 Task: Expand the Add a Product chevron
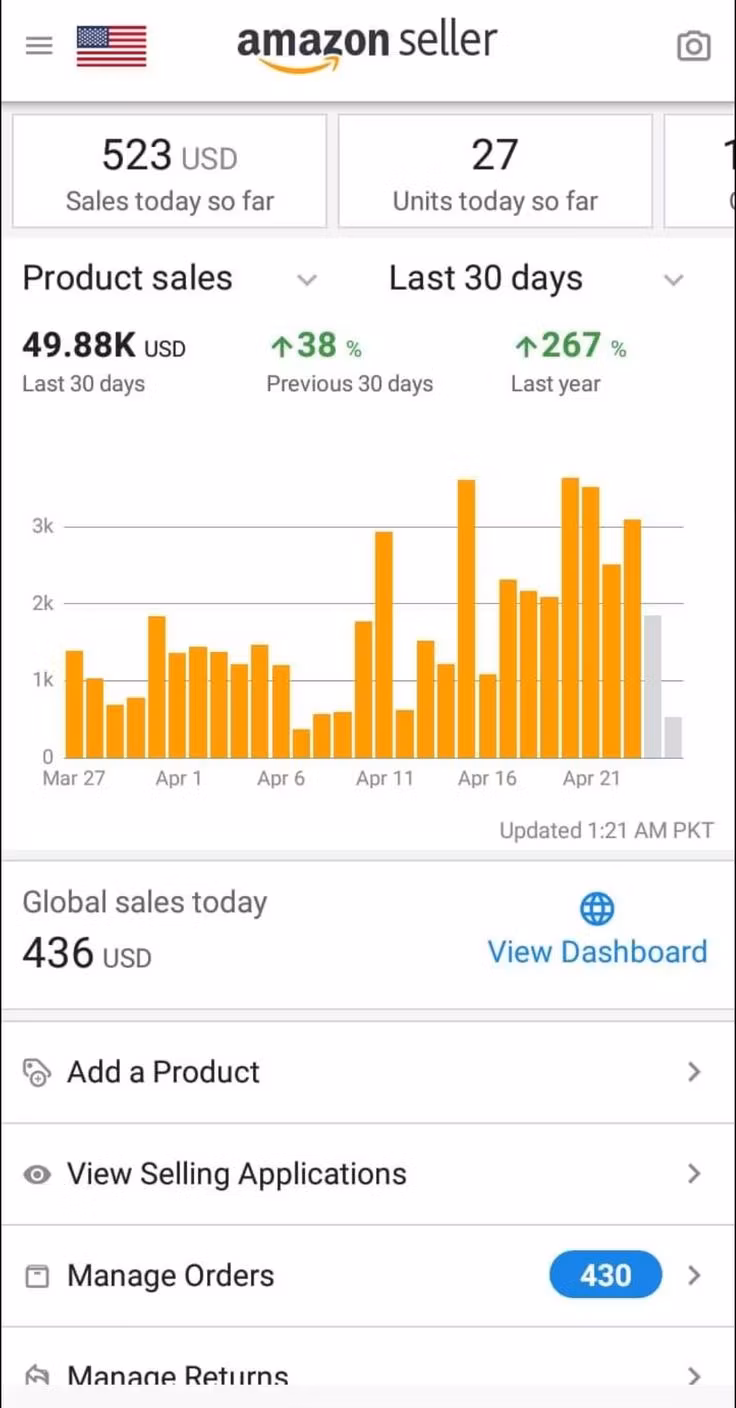tap(694, 1072)
